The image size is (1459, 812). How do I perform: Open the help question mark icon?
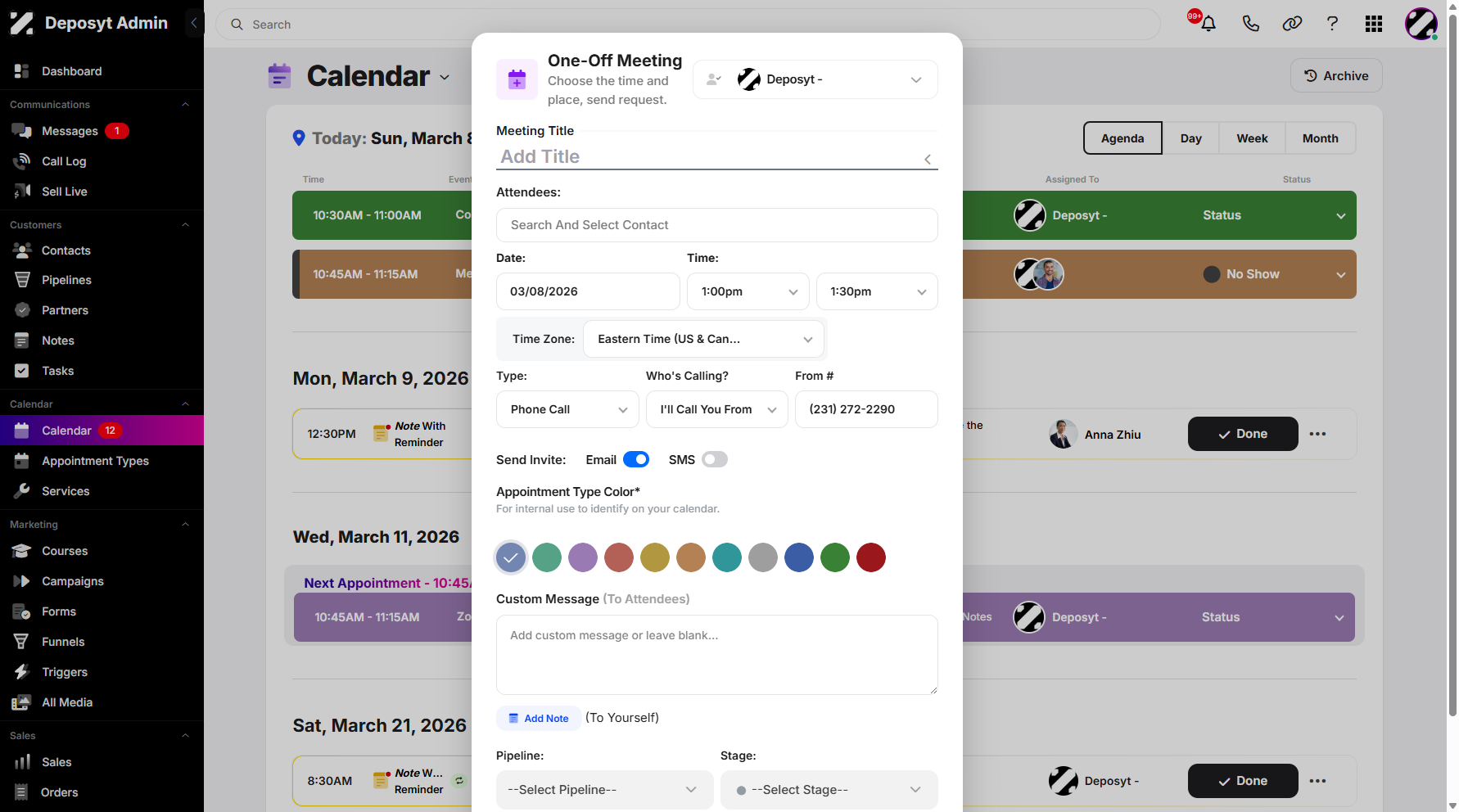coord(1332,24)
